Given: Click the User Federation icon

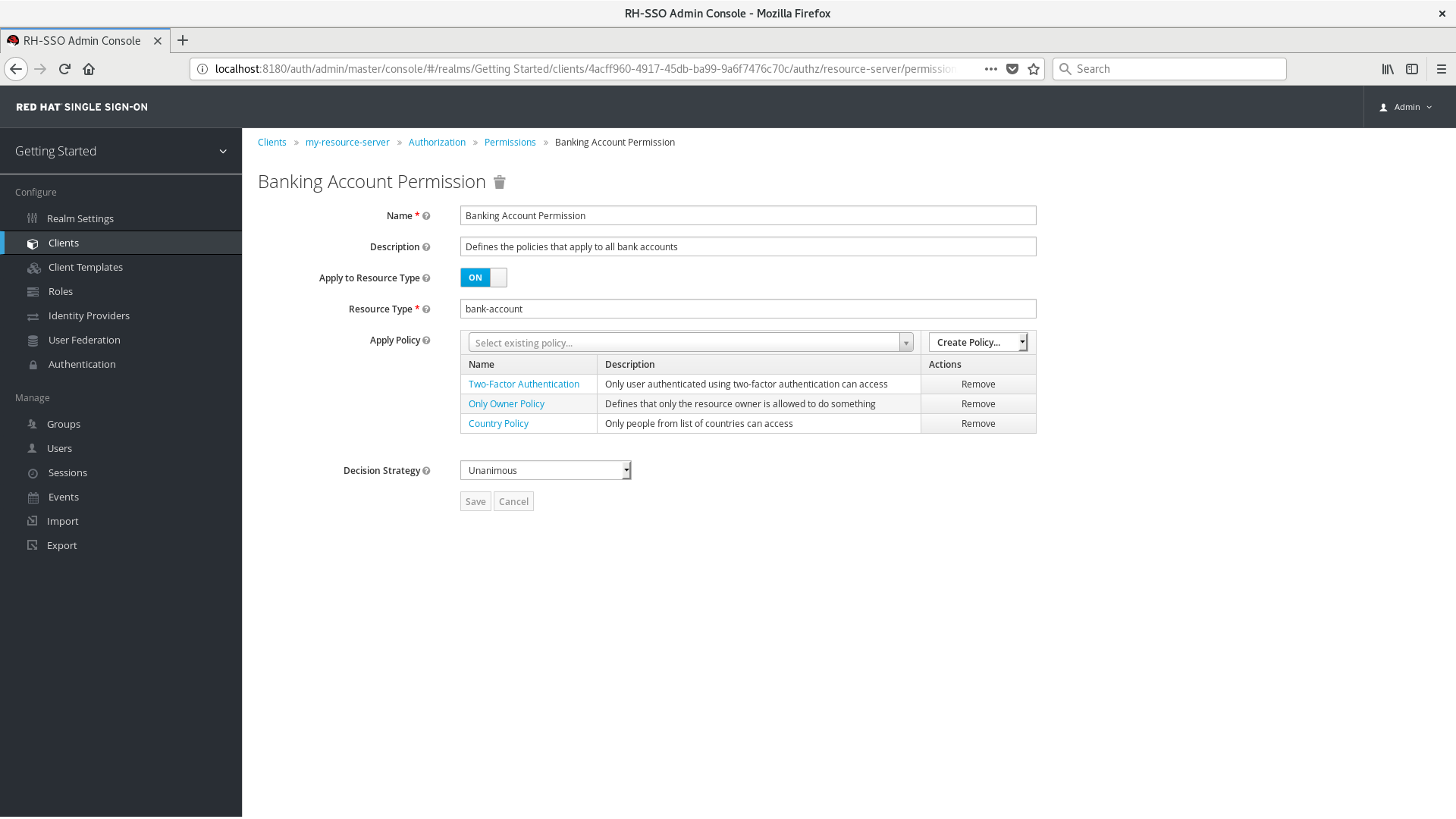Looking at the screenshot, I should [33, 340].
